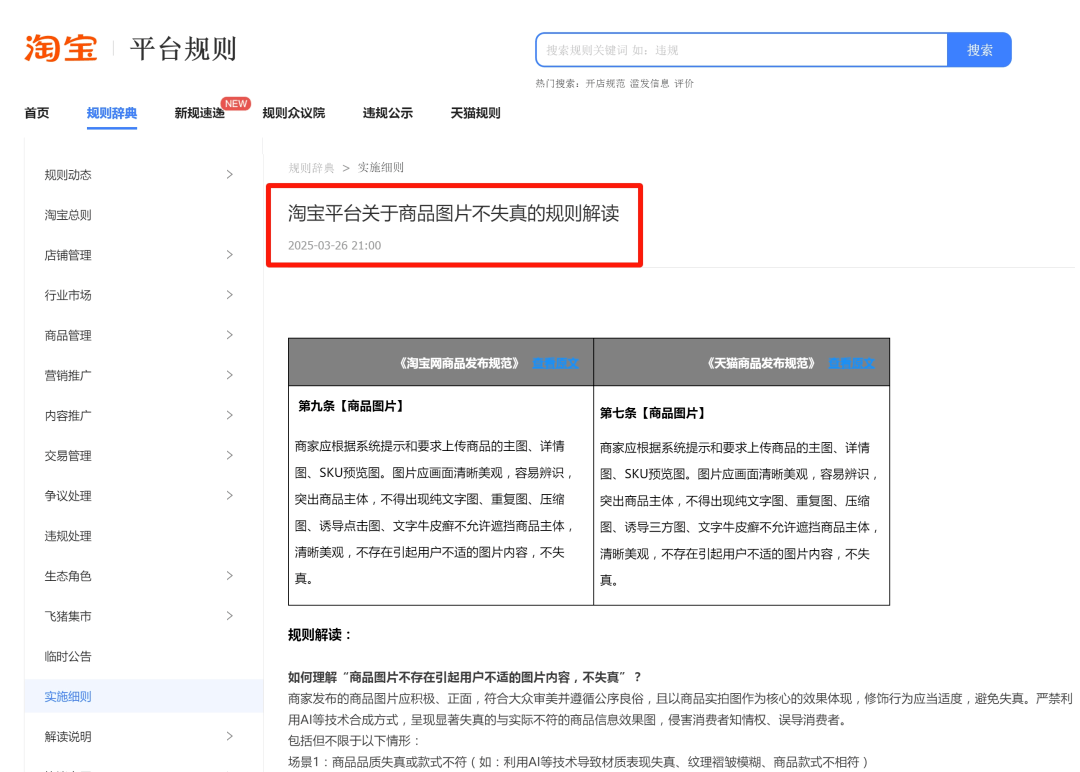Click 实施细则 in the breadcrumb

[380, 167]
